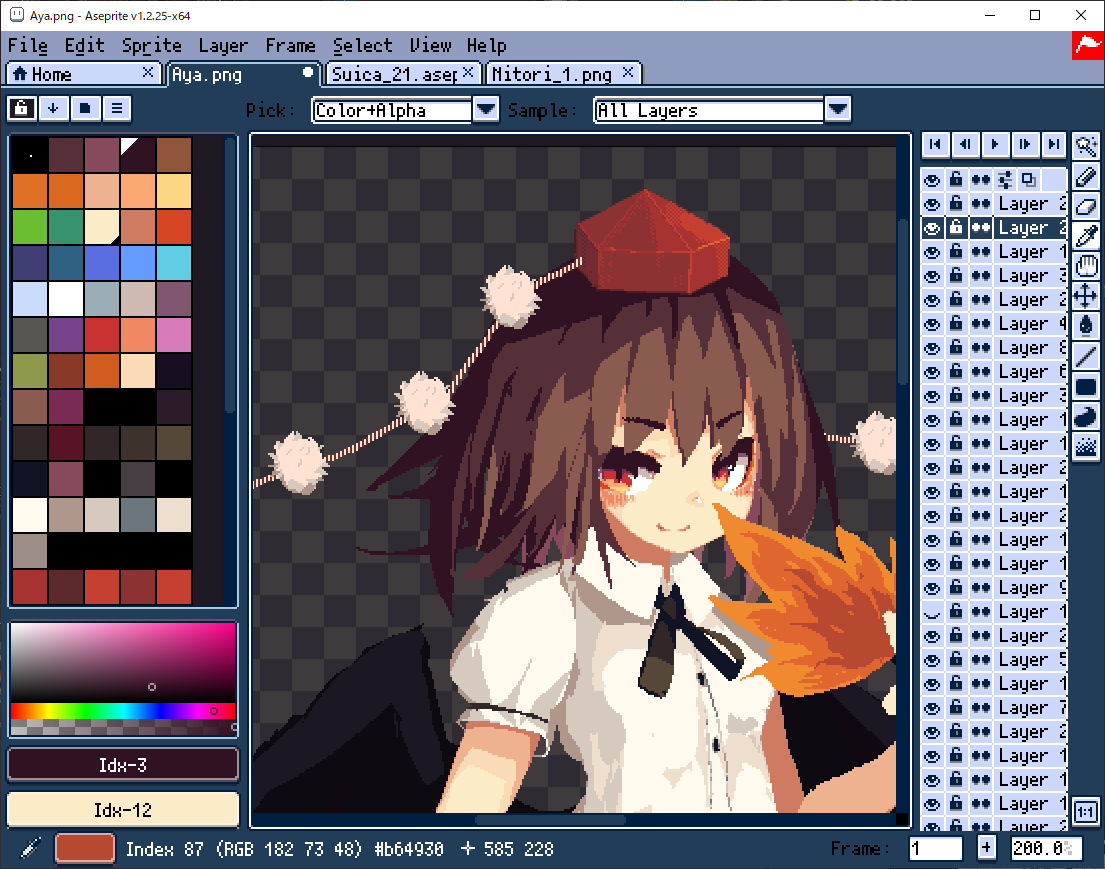Select the Contour tool
Viewport: 1105px width, 869px height.
click(1086, 417)
